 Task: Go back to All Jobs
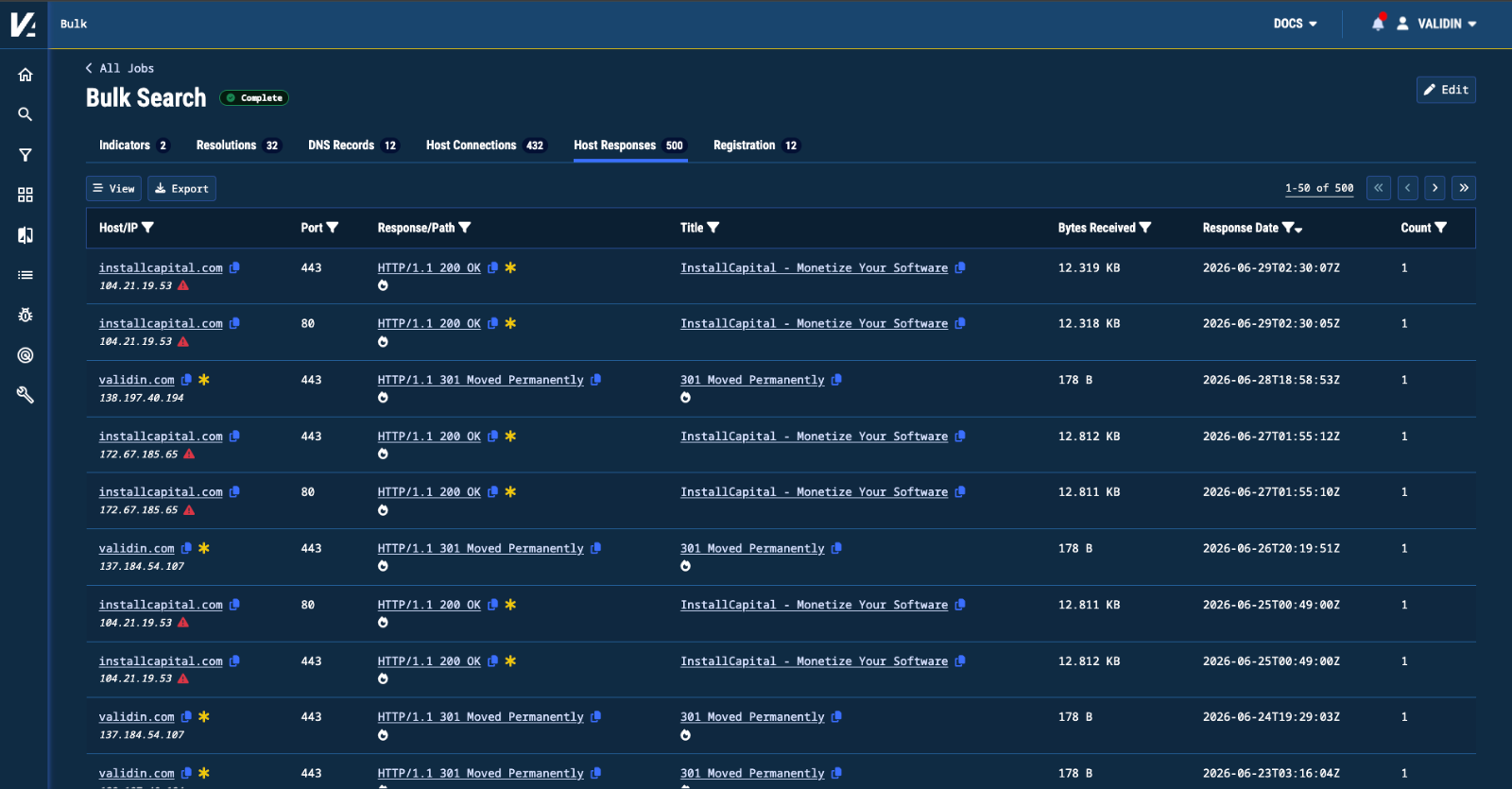(119, 68)
